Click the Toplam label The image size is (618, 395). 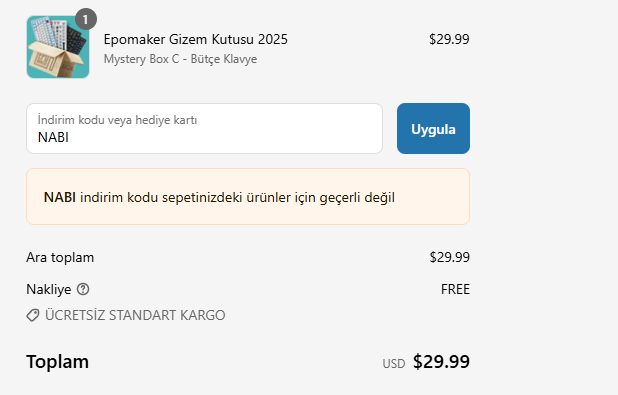pyautogui.click(x=58, y=362)
